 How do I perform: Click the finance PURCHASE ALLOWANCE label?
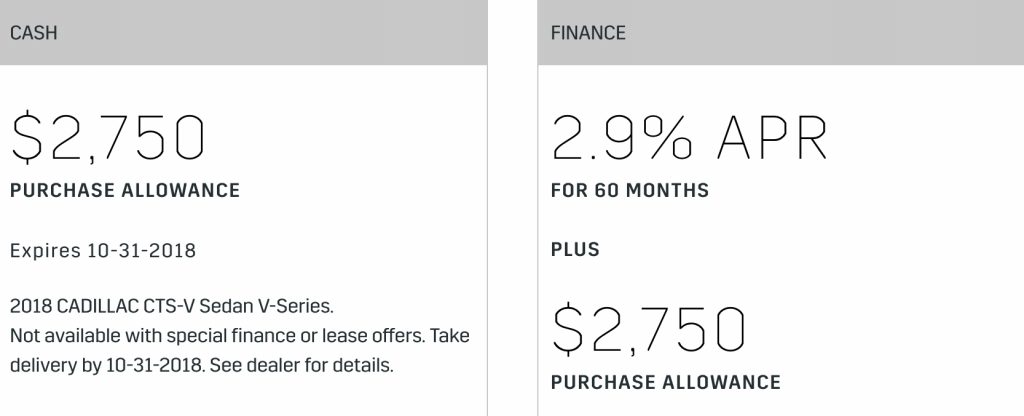tap(666, 382)
